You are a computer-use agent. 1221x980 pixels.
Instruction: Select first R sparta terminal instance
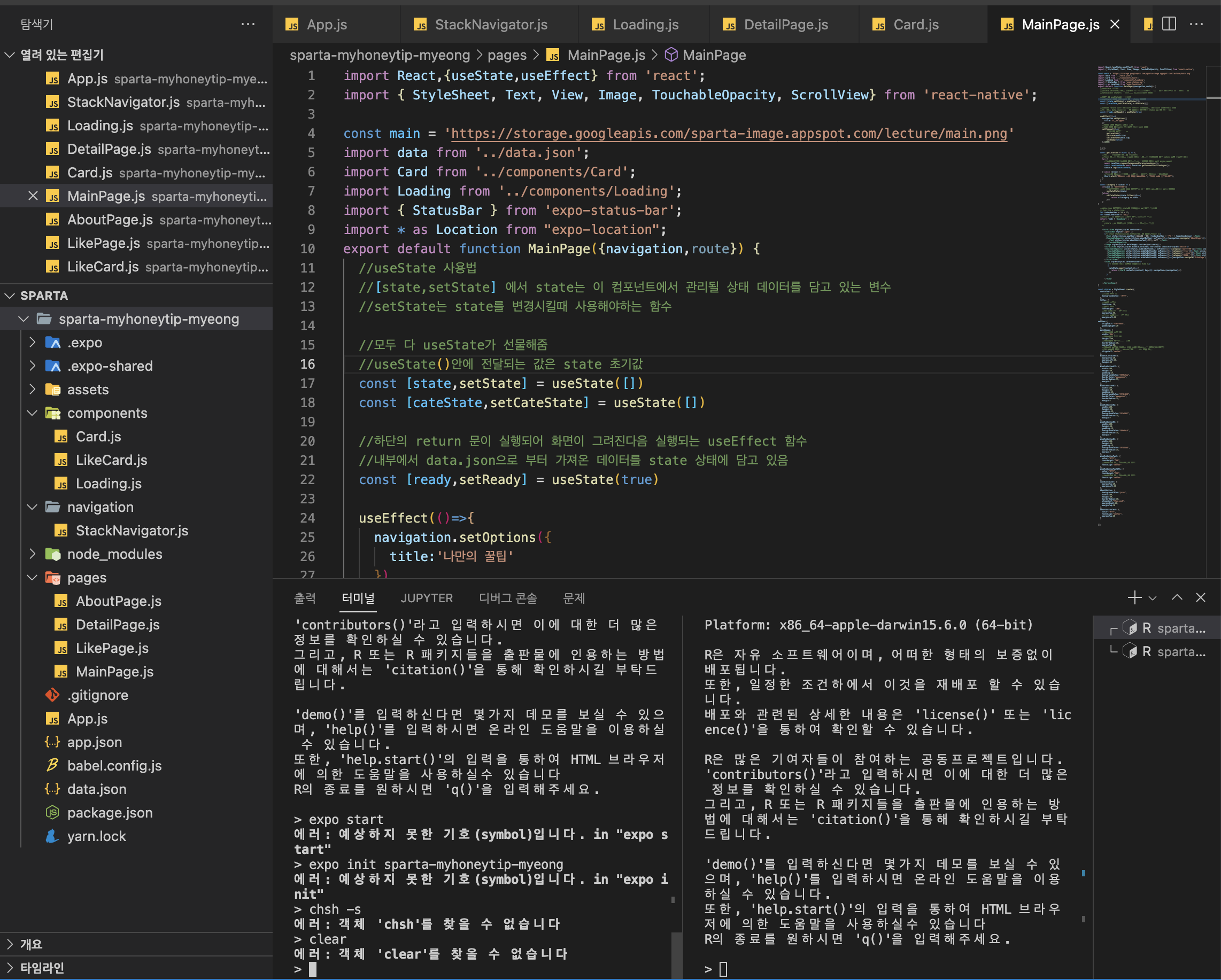1156,628
